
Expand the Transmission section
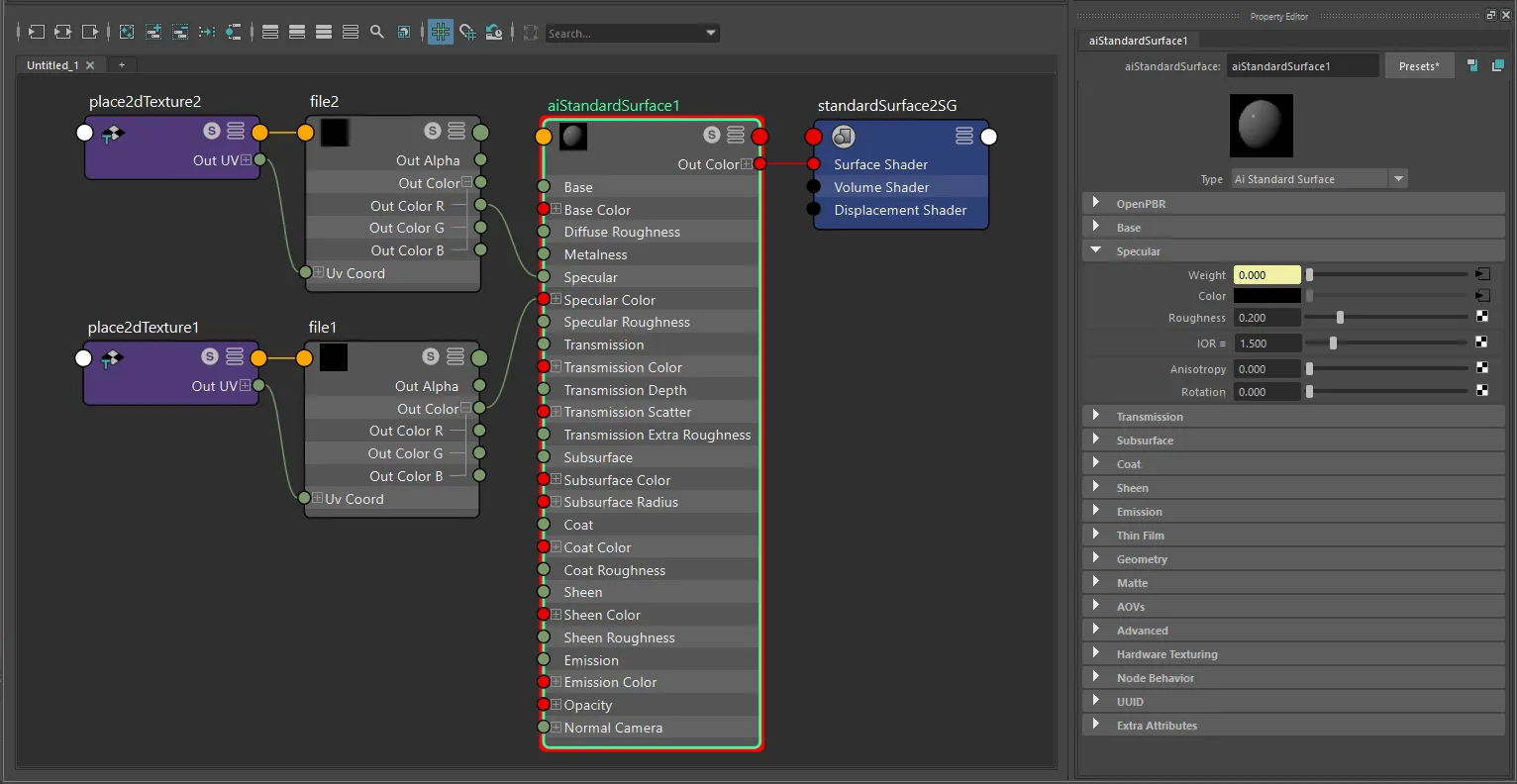click(1095, 416)
